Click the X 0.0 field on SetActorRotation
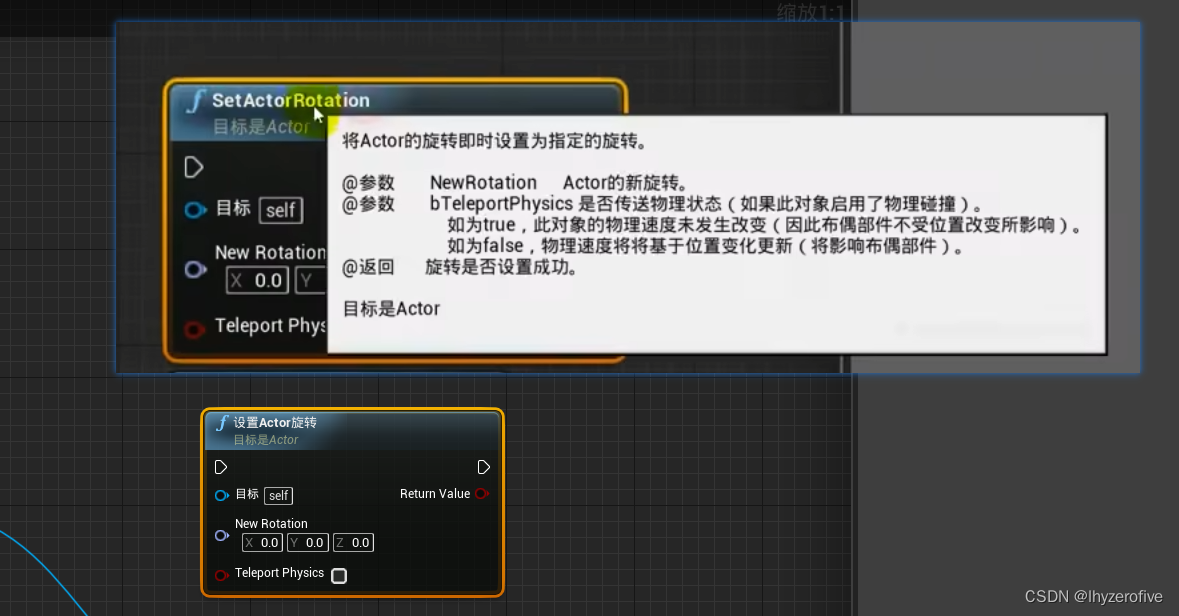Image resolution: width=1179 pixels, height=616 pixels. (x=257, y=280)
